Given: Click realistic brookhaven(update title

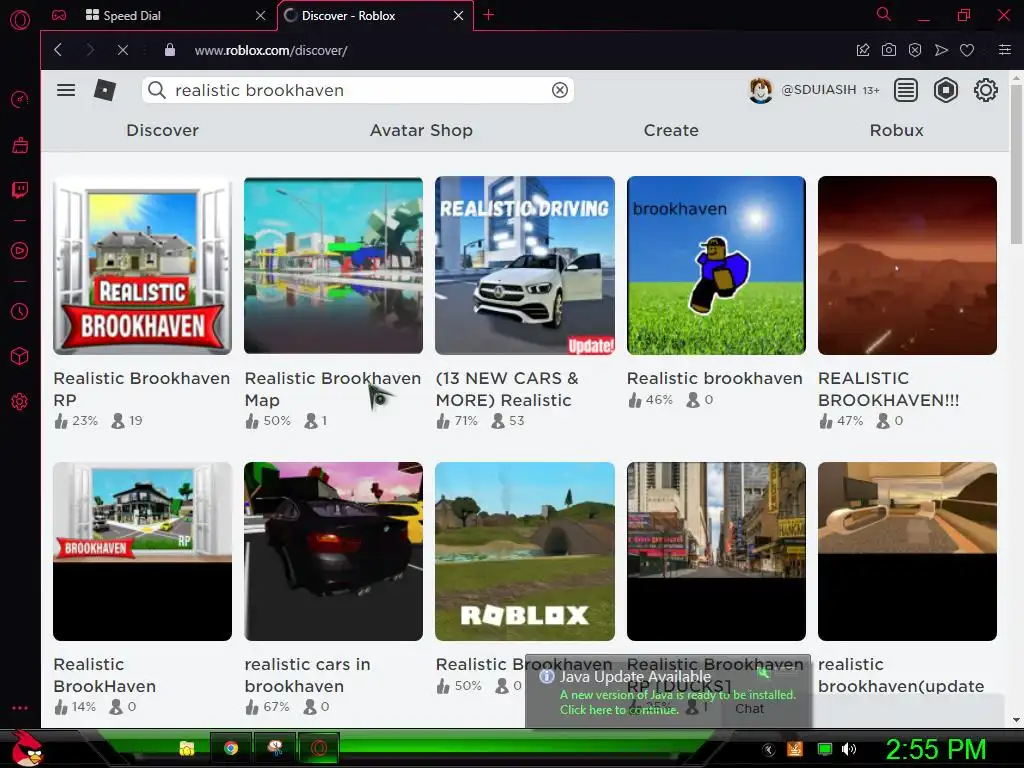Looking at the screenshot, I should pyautogui.click(x=901, y=675).
